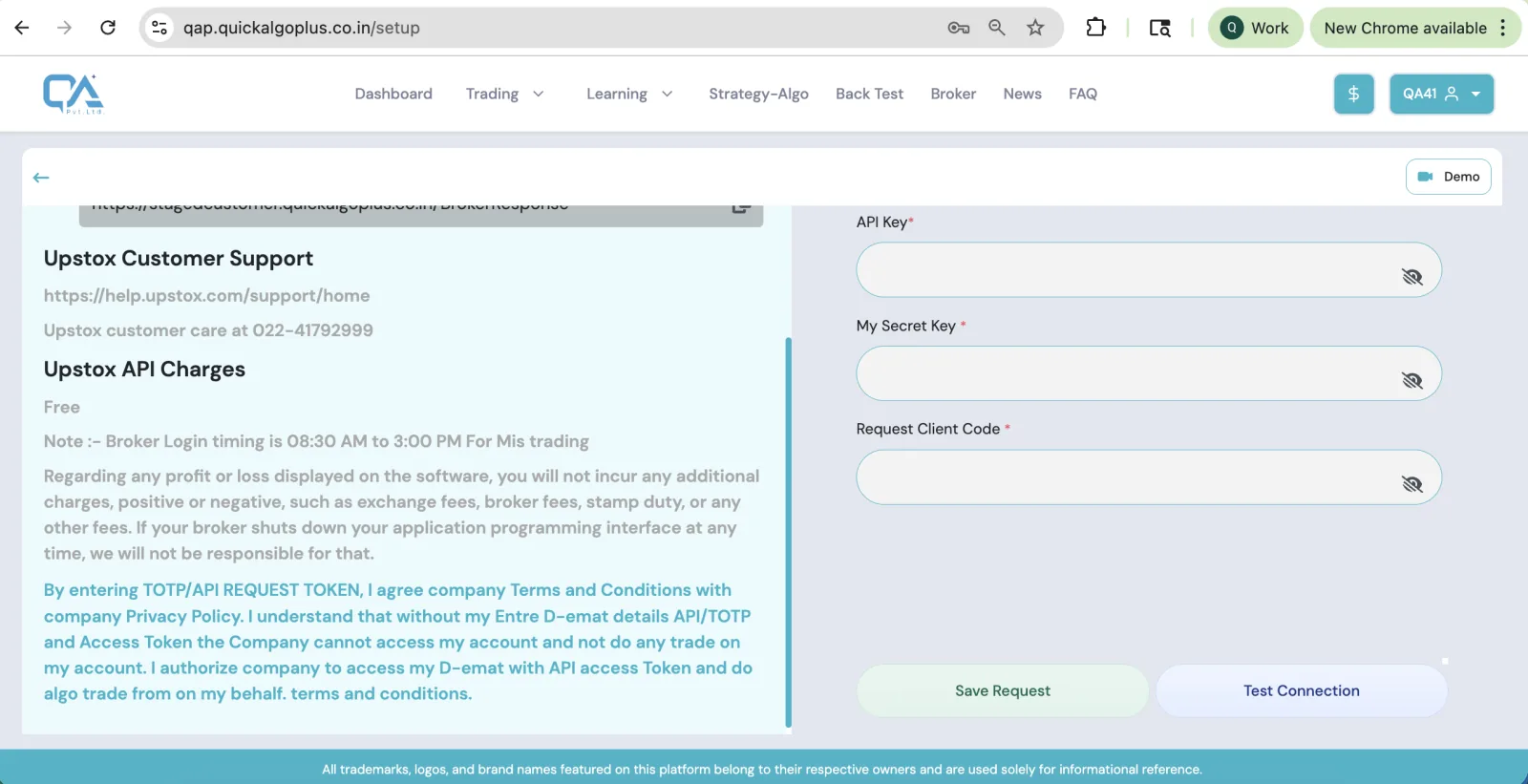
Task: Click the teal back arrow on setup panel
Action: click(x=41, y=178)
